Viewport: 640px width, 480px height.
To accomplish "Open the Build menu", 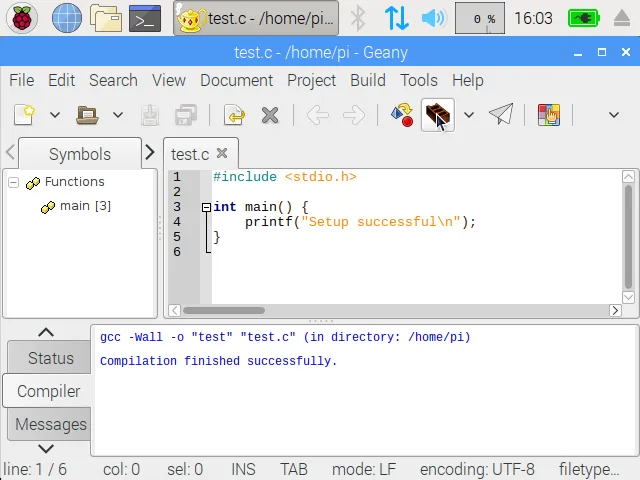I will click(x=368, y=80).
